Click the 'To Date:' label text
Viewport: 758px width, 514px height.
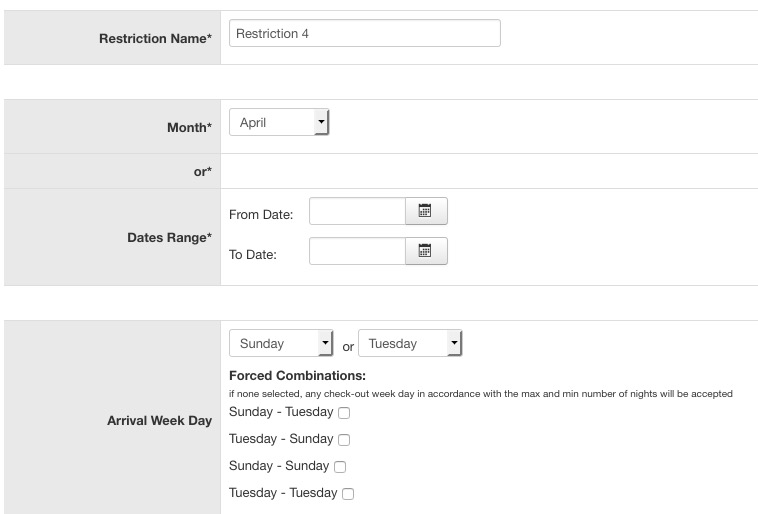253,255
